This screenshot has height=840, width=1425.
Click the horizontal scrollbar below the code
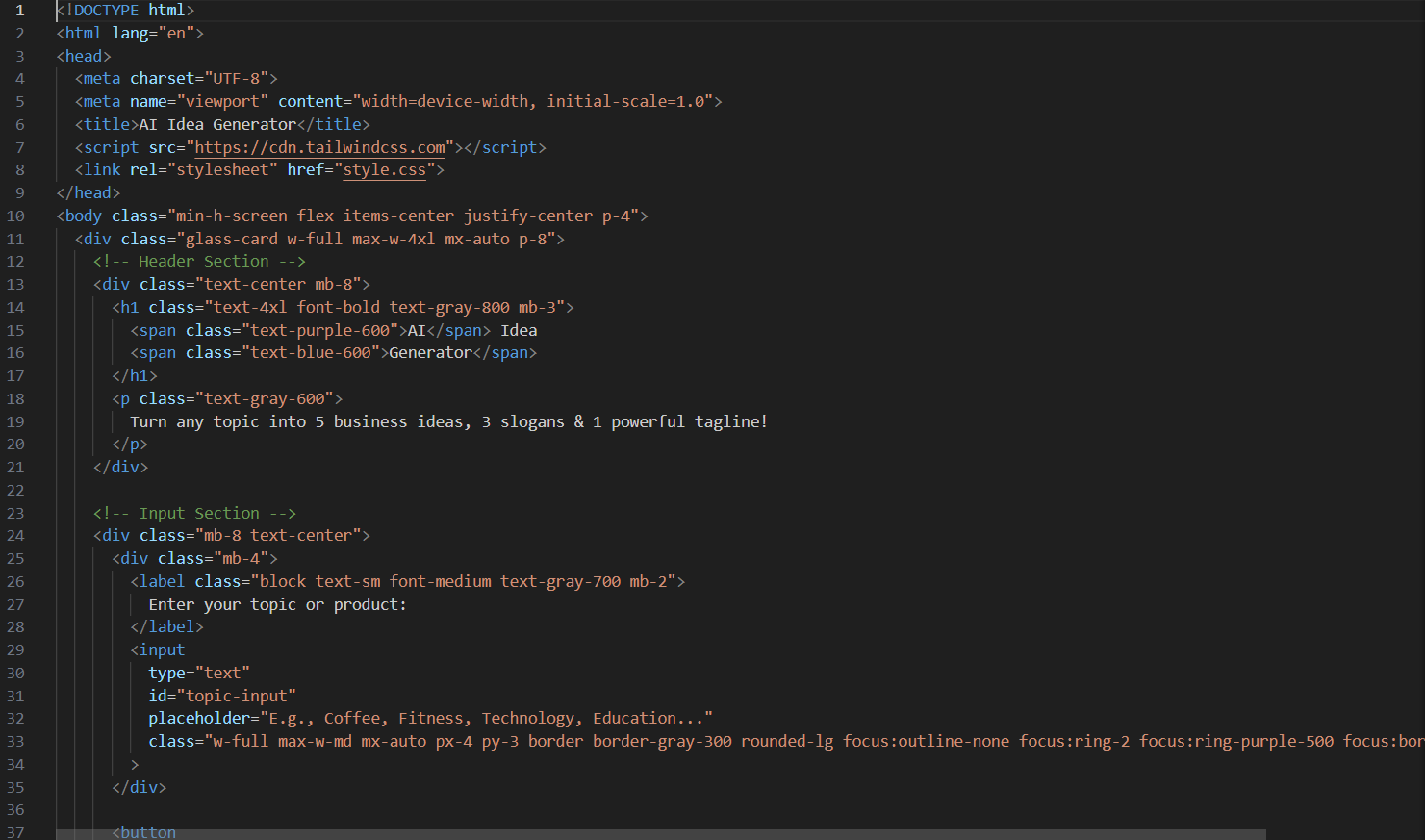(661, 834)
